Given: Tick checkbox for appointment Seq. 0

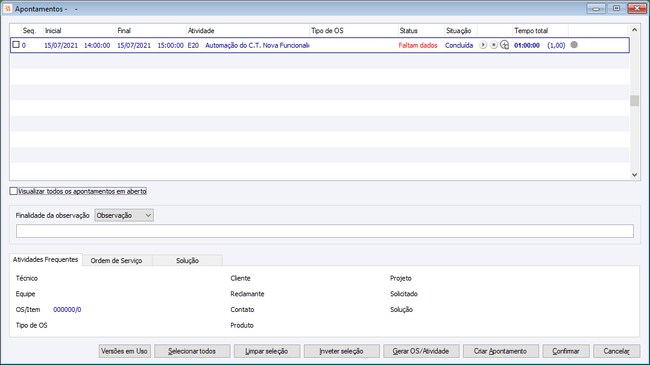Looking at the screenshot, I should [16, 45].
